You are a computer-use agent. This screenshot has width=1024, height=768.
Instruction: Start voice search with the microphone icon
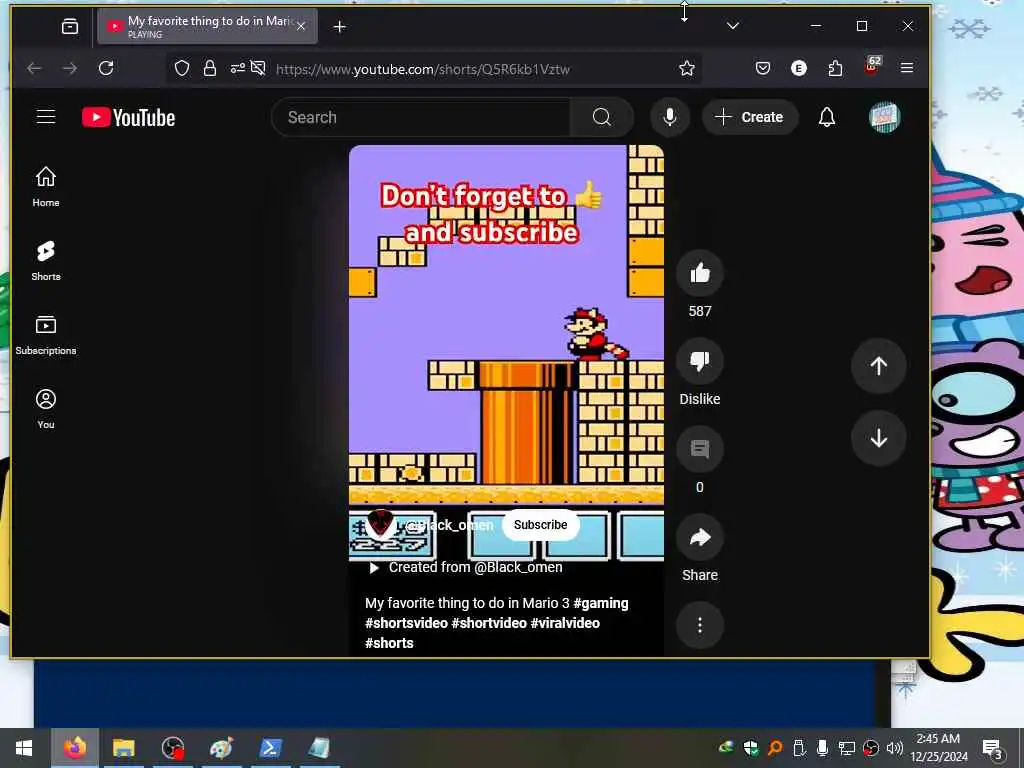click(x=669, y=118)
